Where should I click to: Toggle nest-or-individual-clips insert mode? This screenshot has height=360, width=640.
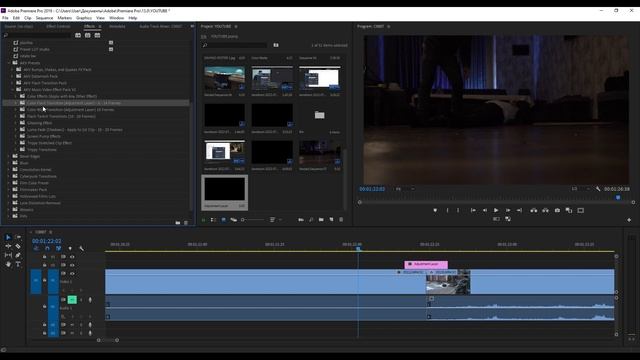tap(36, 248)
